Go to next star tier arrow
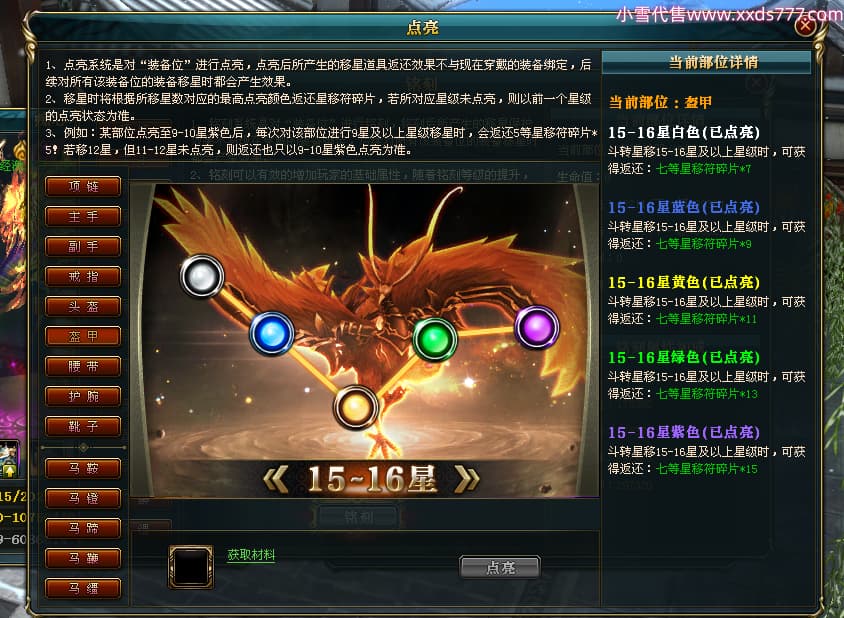This screenshot has height=618, width=844. tap(467, 479)
